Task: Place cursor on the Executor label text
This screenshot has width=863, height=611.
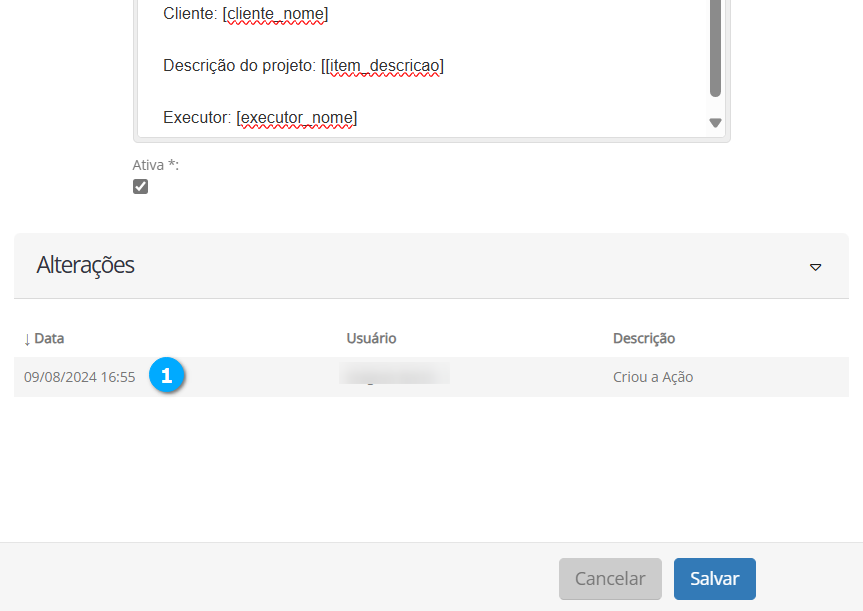Action: [197, 118]
